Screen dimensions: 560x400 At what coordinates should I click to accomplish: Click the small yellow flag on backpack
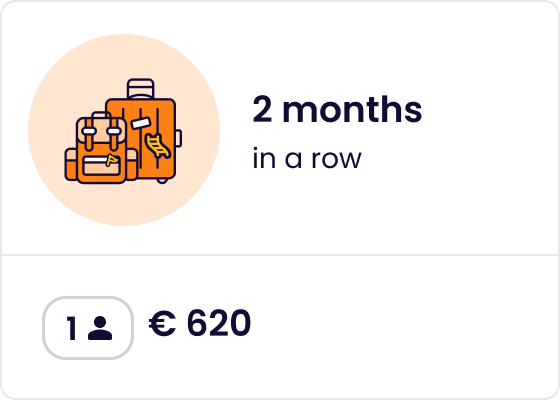pyautogui.click(x=111, y=160)
